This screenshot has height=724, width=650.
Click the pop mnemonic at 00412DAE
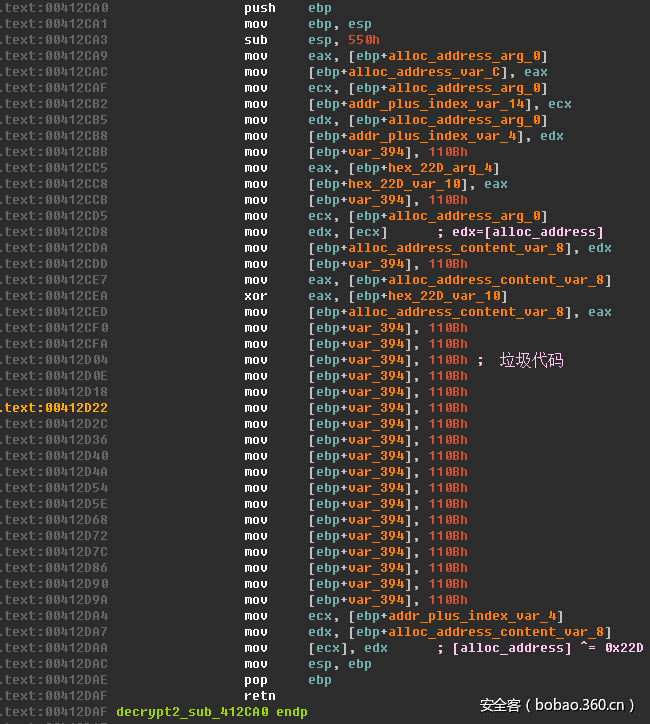click(x=255, y=680)
